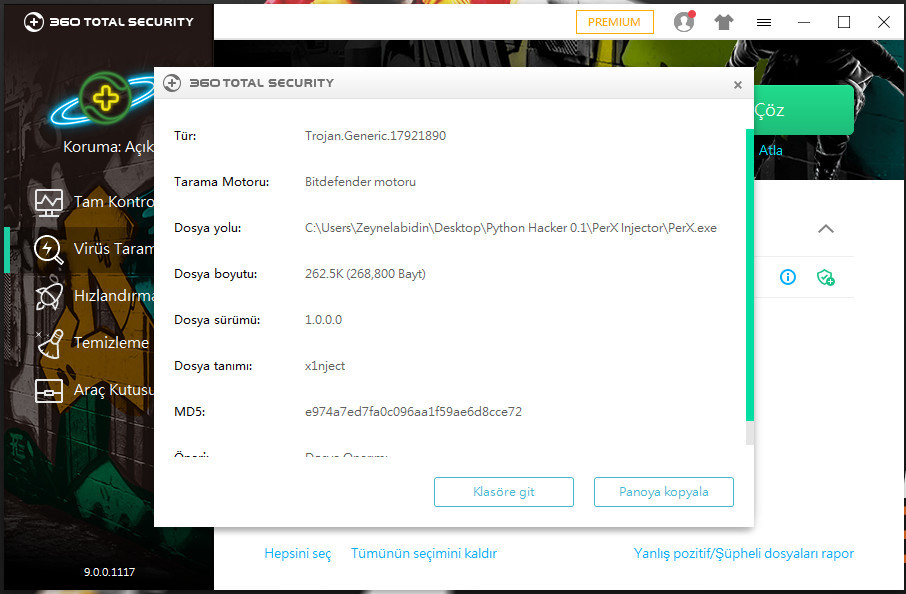Click the green protection shield emblem
Screen dimensions: 906x594
(x=106, y=98)
